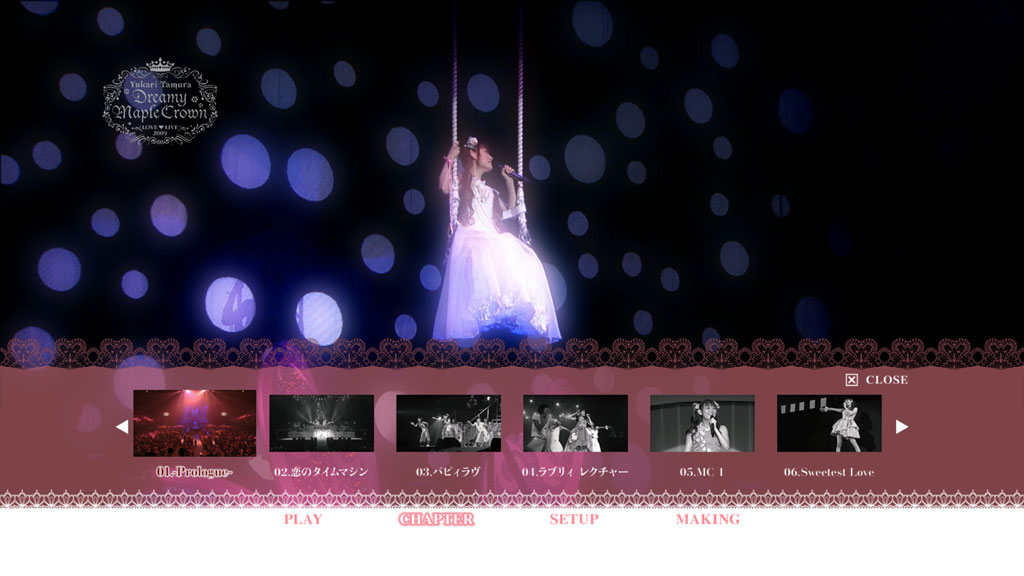Go to the MAKING menu item

[x=708, y=520]
